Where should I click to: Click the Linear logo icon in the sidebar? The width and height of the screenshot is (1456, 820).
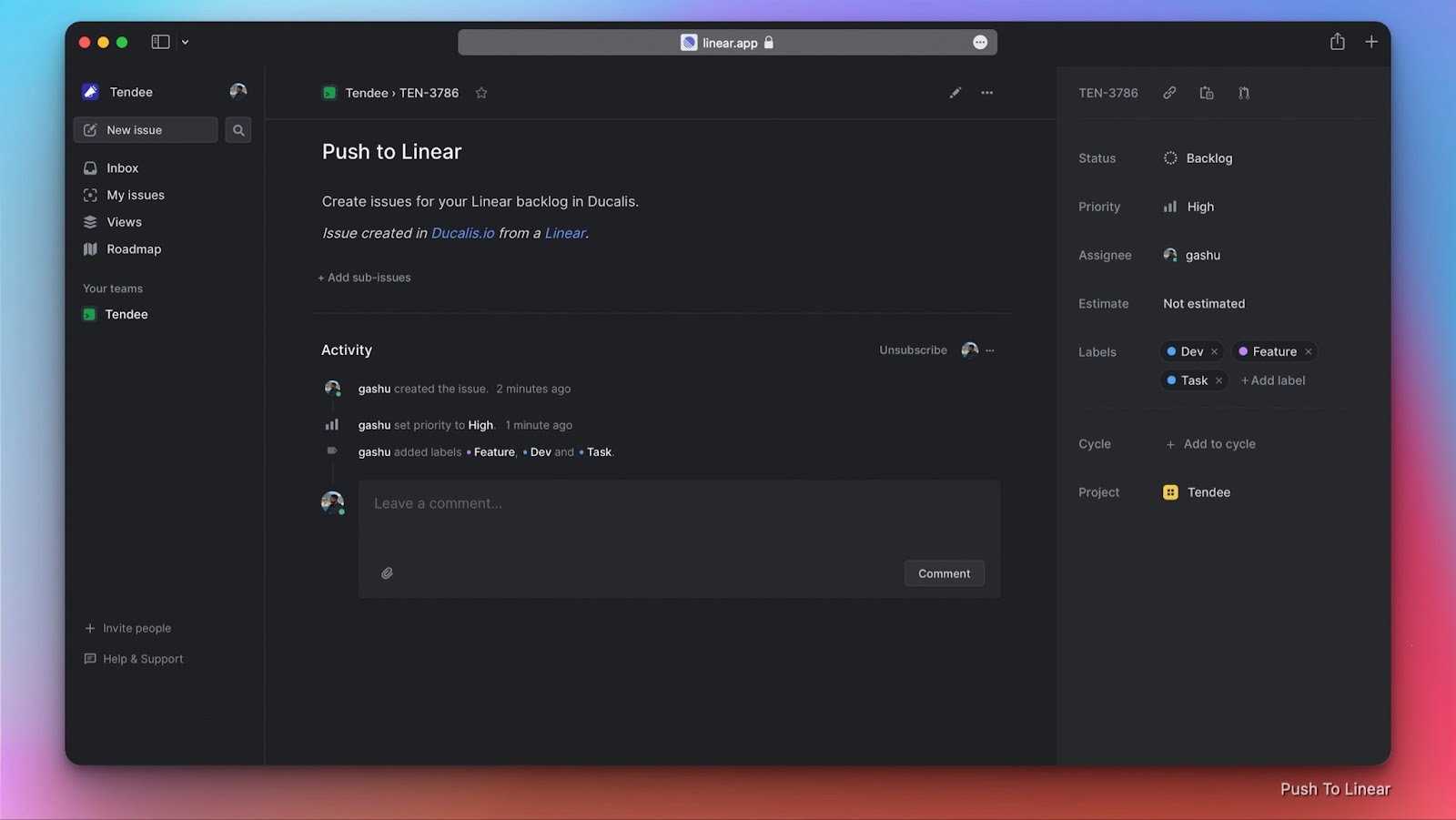[90, 92]
